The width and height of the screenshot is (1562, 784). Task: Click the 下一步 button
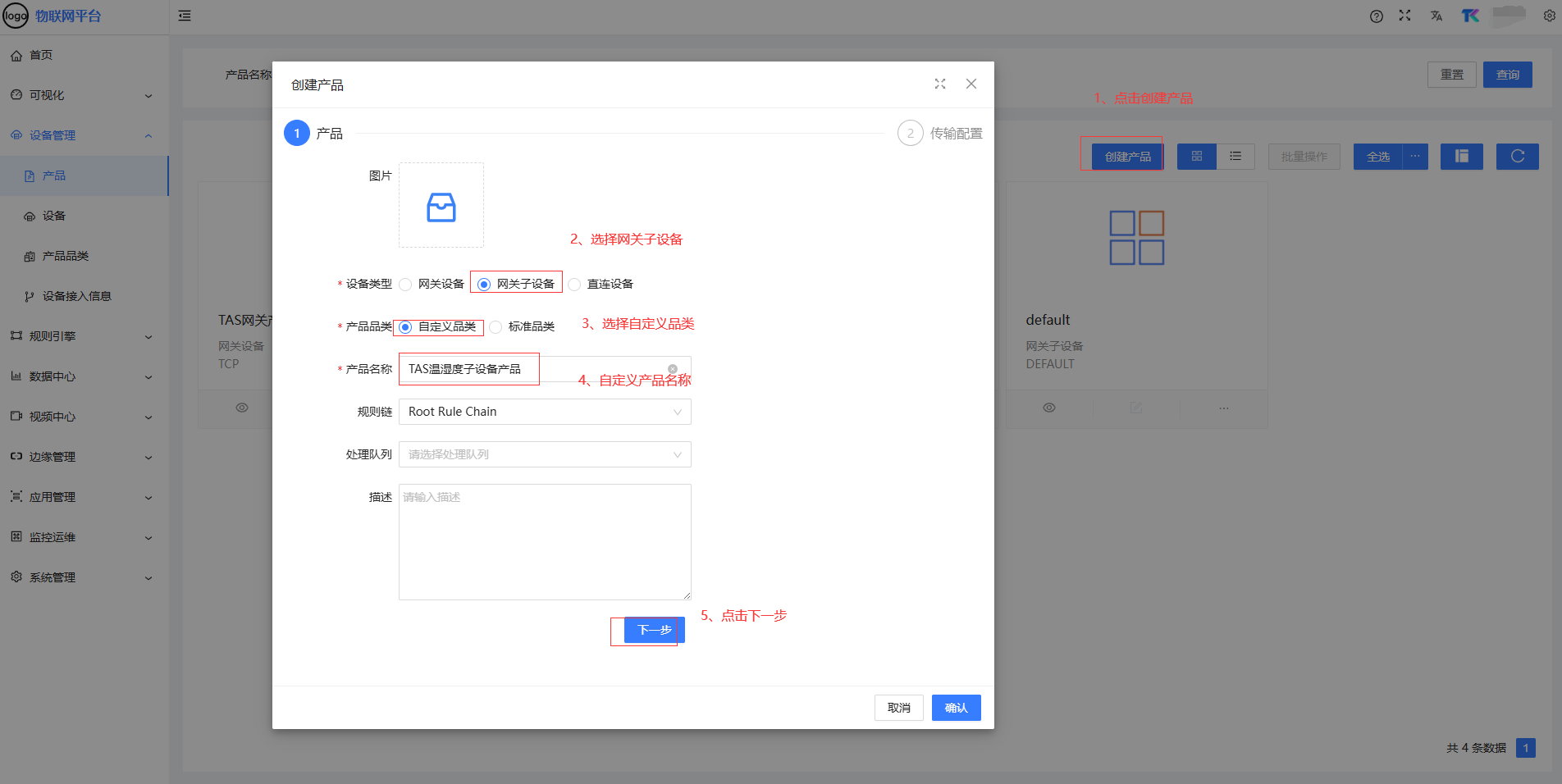pyautogui.click(x=654, y=630)
